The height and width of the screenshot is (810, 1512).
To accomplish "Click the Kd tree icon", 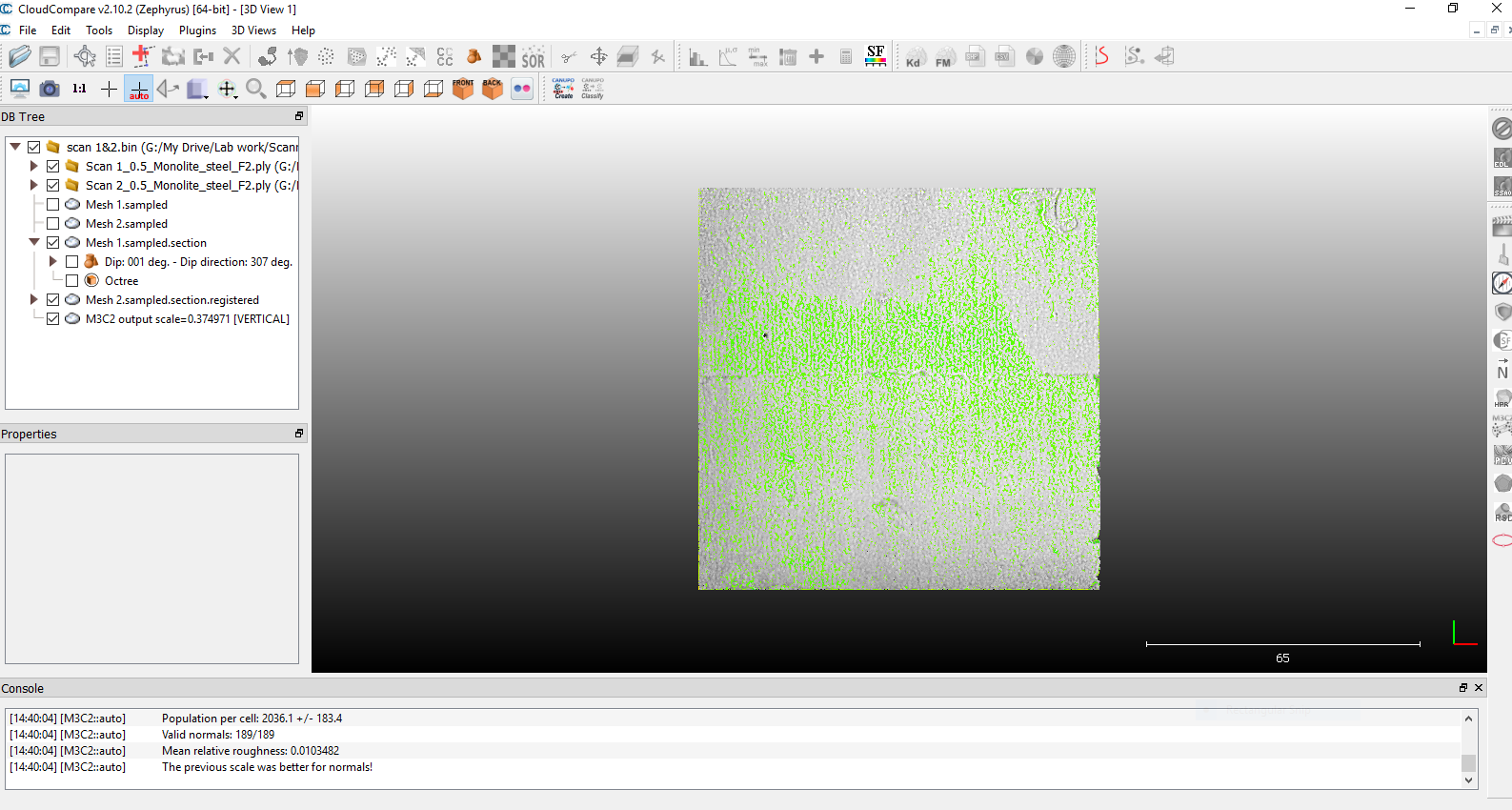I will 915,57.
